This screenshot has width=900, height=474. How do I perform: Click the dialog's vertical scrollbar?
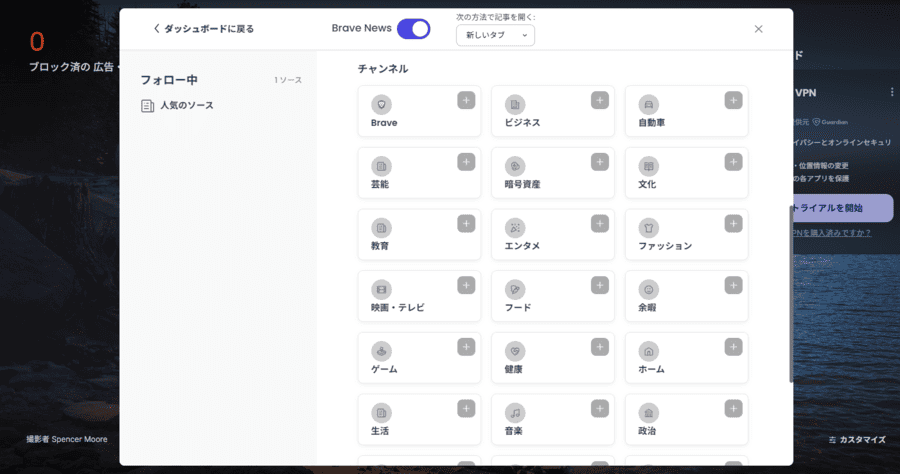pyautogui.click(x=791, y=296)
